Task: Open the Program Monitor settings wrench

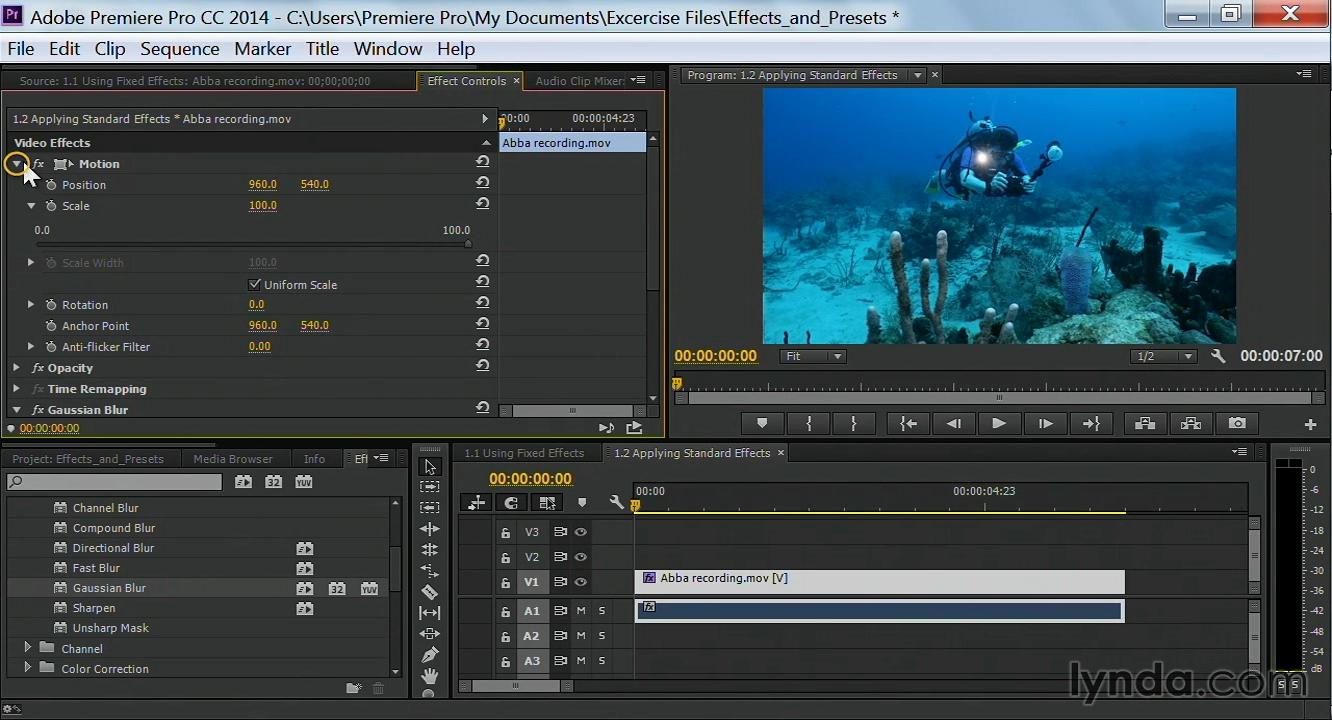Action: (1217, 356)
